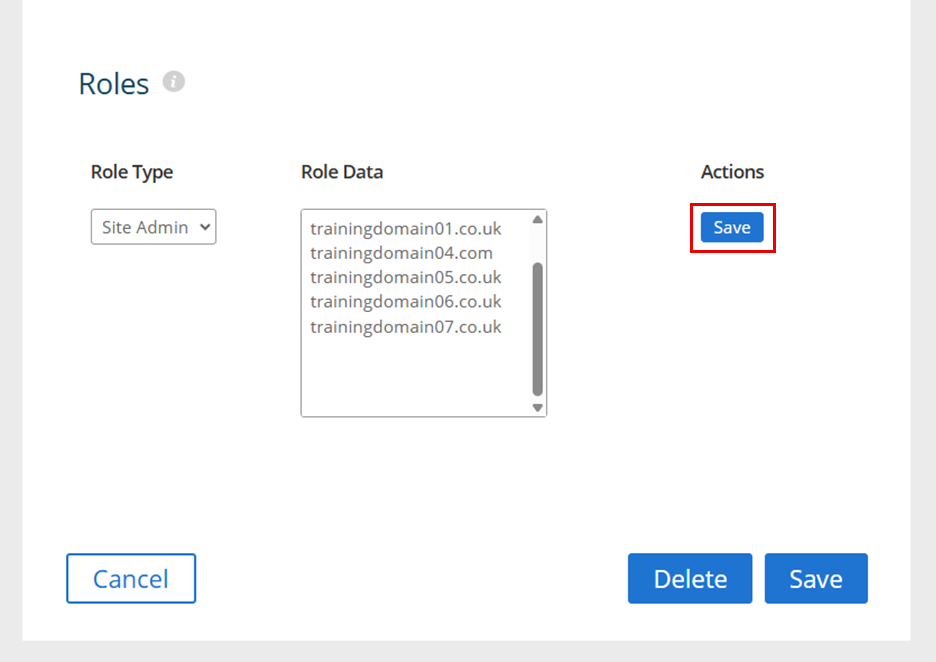Click the Role Type column label

[132, 172]
